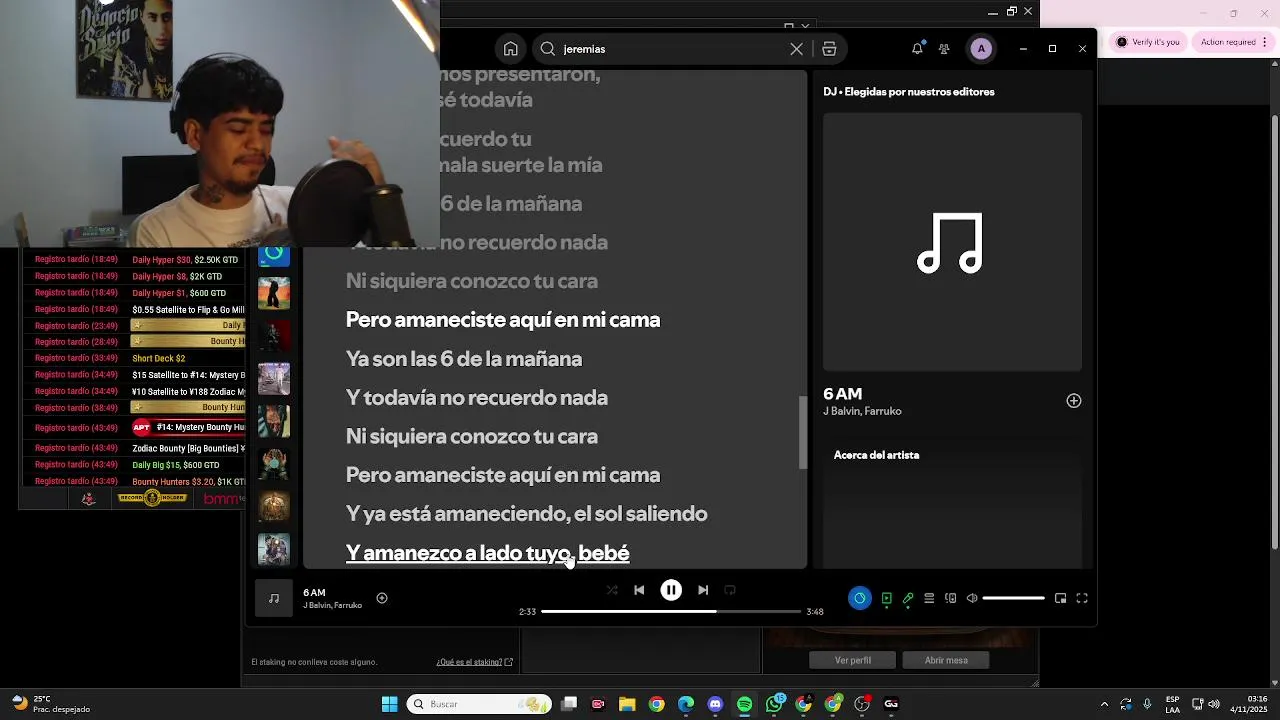Screen dimensions: 1280x720
Task: Open the Windows Start menu
Action: pyautogui.click(x=389, y=704)
